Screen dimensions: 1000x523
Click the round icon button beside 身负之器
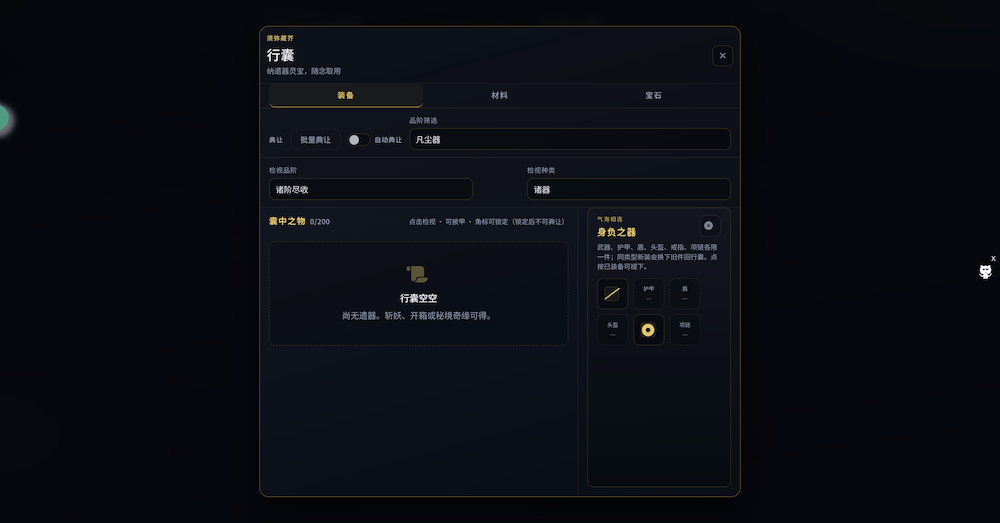[x=709, y=226]
